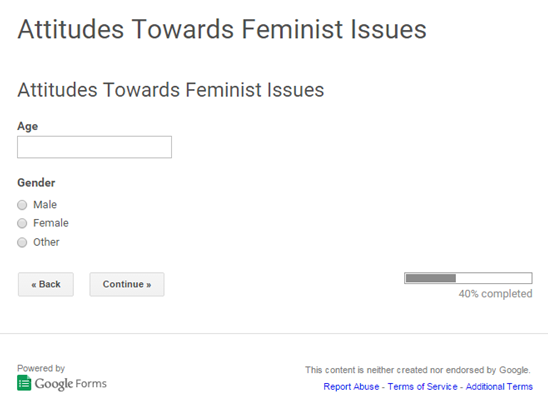Proceed using the Continue button
Image resolution: width=548 pixels, height=394 pixels.
tap(127, 284)
